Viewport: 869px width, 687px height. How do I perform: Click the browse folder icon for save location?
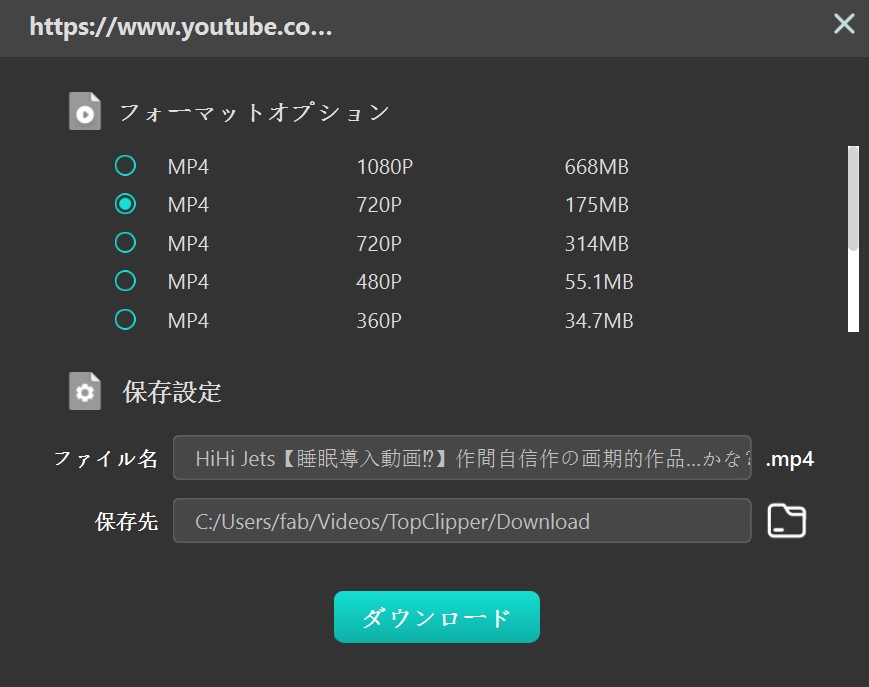[786, 521]
